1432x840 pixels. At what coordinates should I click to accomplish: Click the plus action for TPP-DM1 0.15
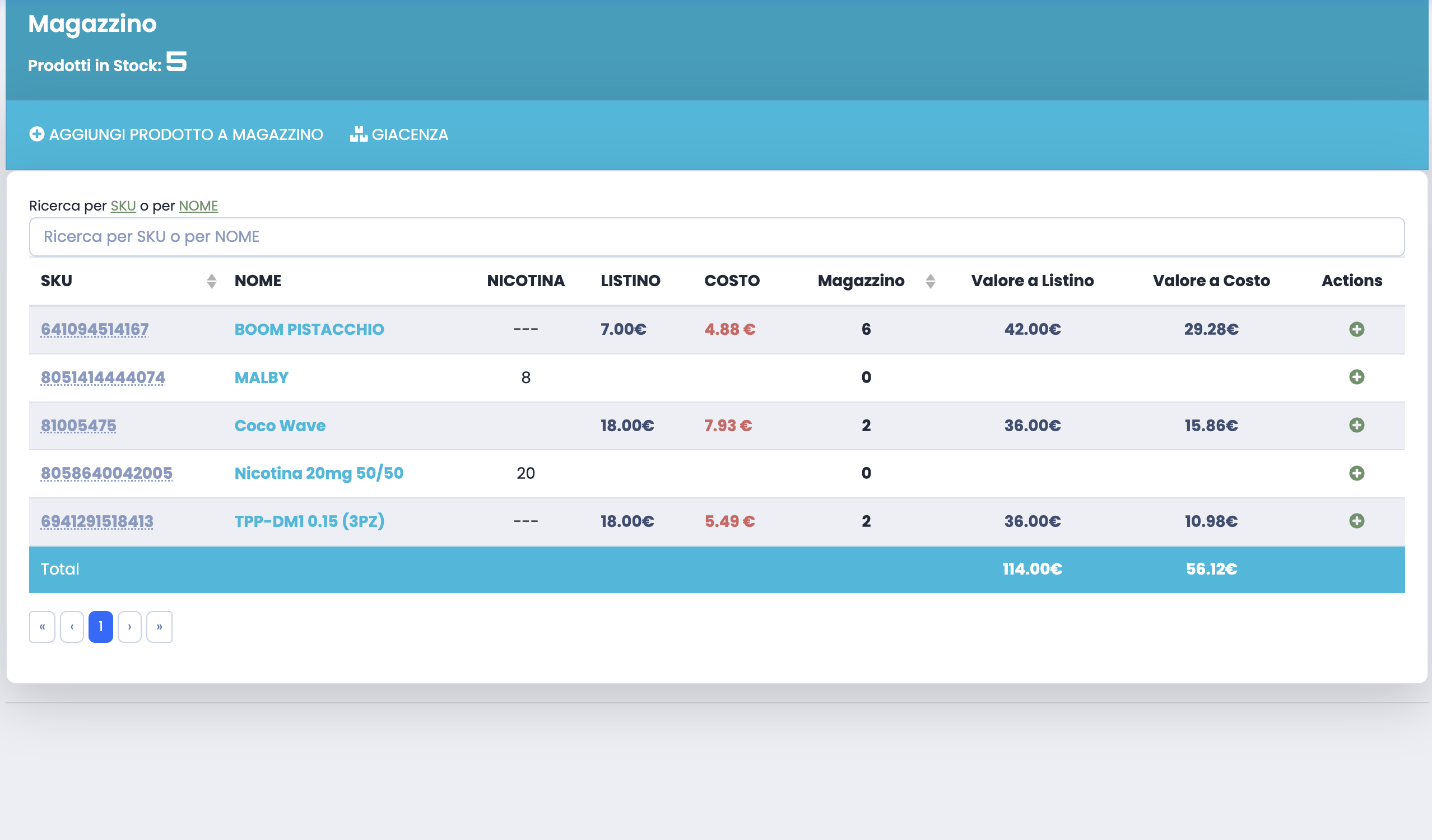tap(1356, 521)
